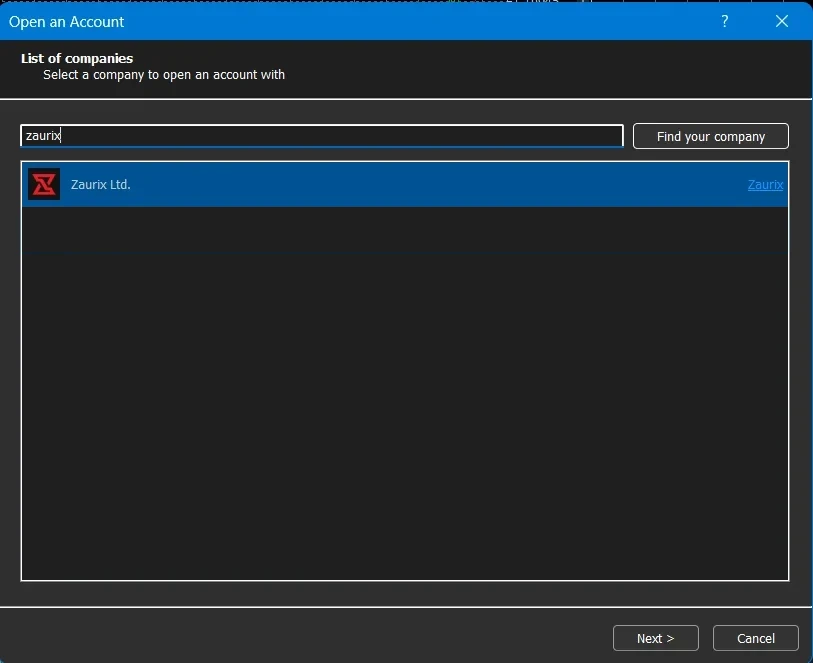Screen dimensions: 813x663
Task: Proceed with the Next button
Action: 656,638
